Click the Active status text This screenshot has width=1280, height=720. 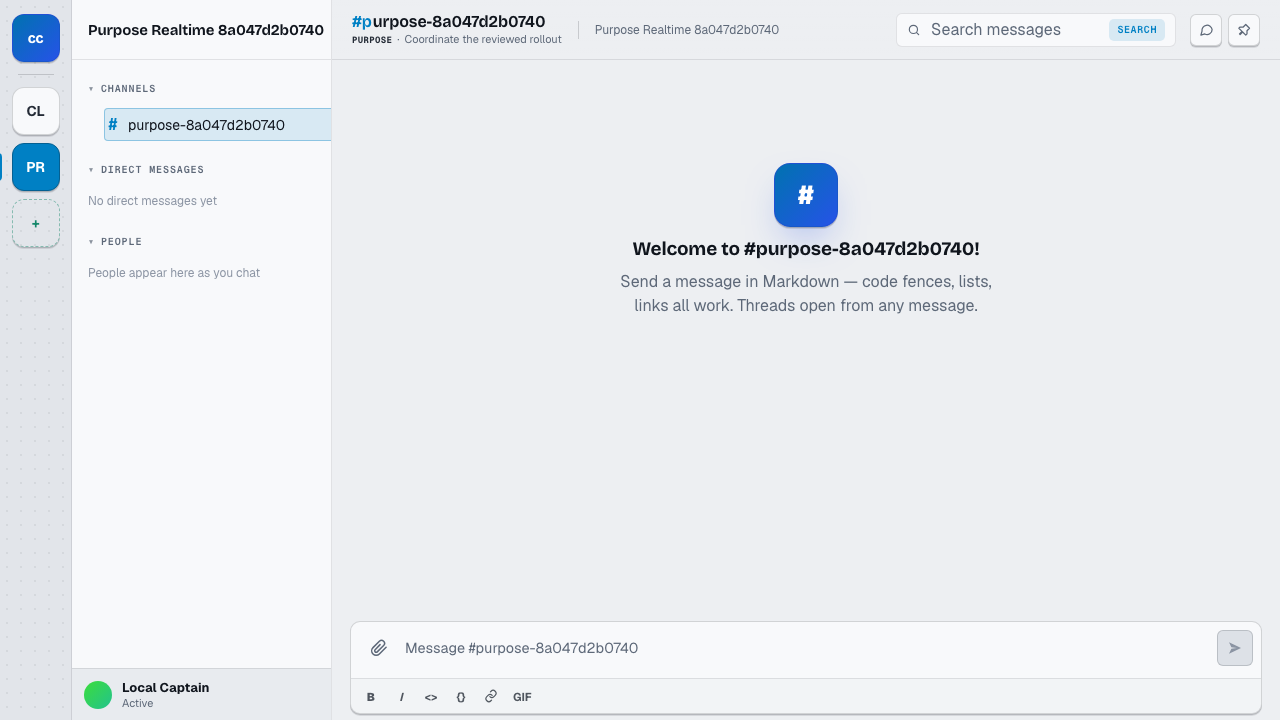tap(138, 703)
